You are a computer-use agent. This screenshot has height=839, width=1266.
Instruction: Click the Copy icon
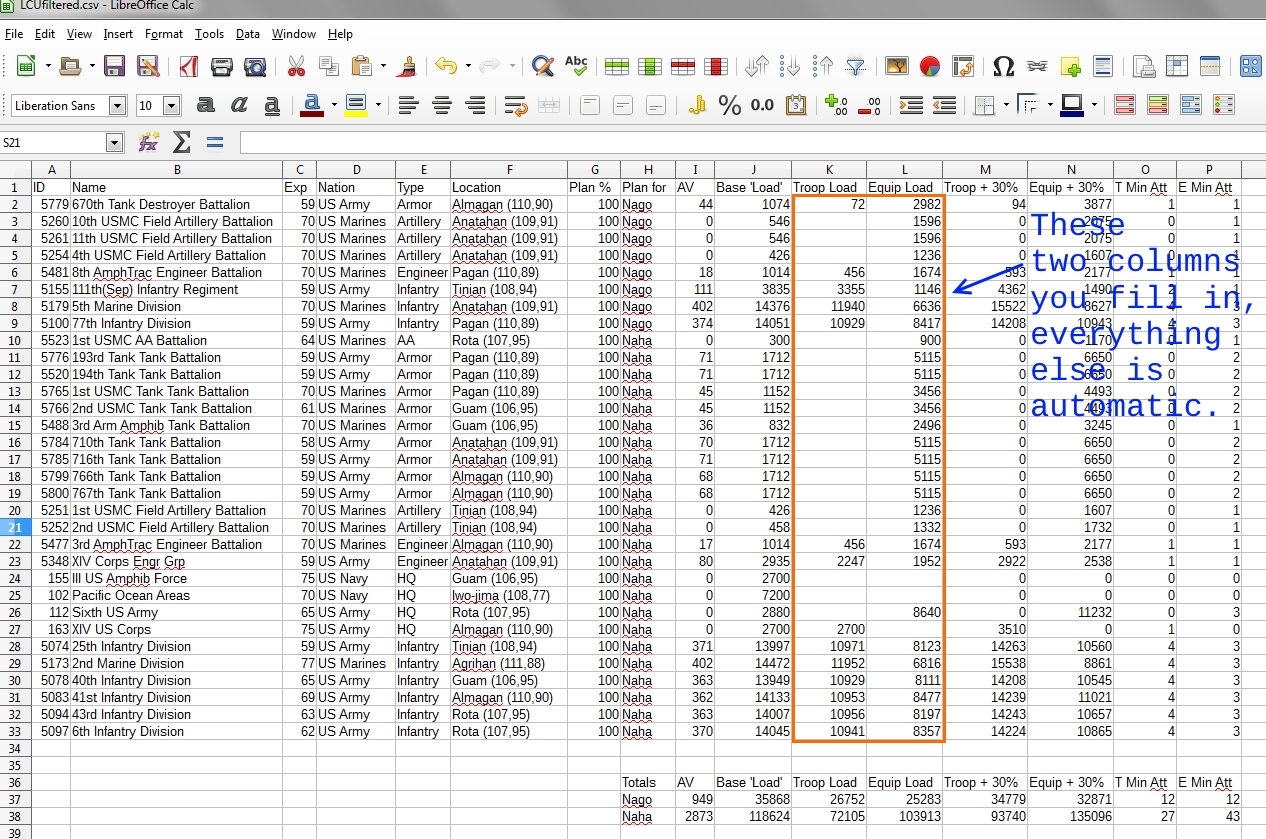tap(329, 67)
